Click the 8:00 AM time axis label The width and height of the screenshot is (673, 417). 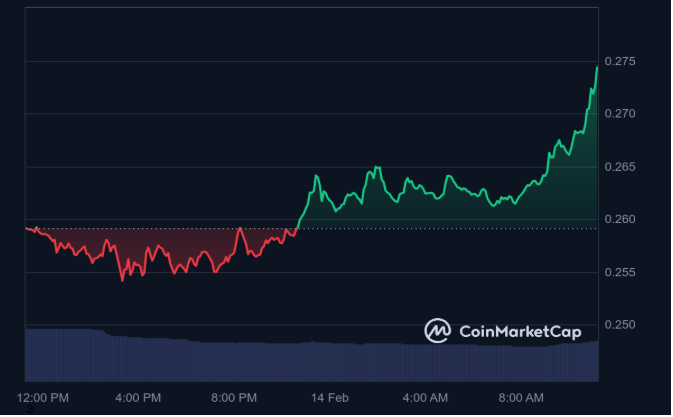[521, 397]
